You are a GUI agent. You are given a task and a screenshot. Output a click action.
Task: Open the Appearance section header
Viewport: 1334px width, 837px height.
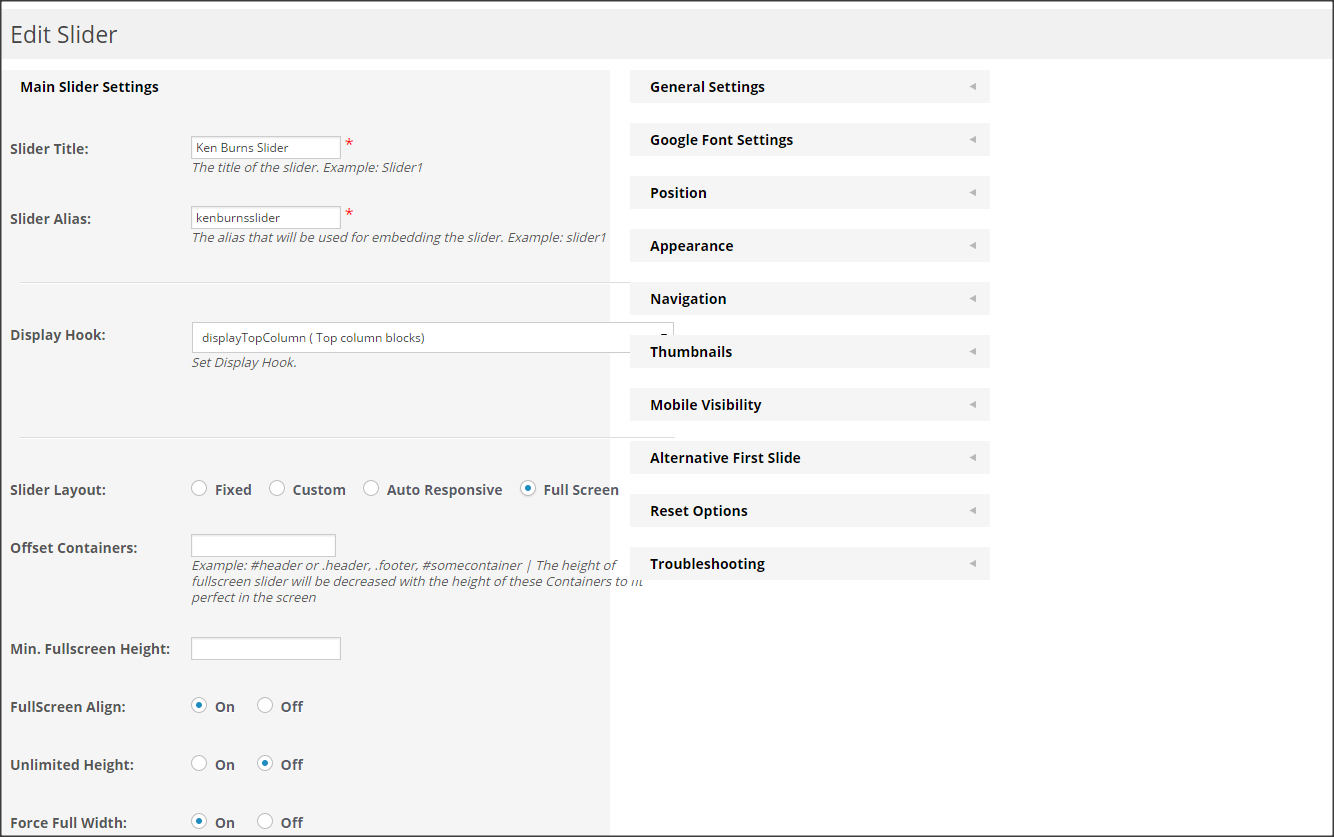[691, 246]
